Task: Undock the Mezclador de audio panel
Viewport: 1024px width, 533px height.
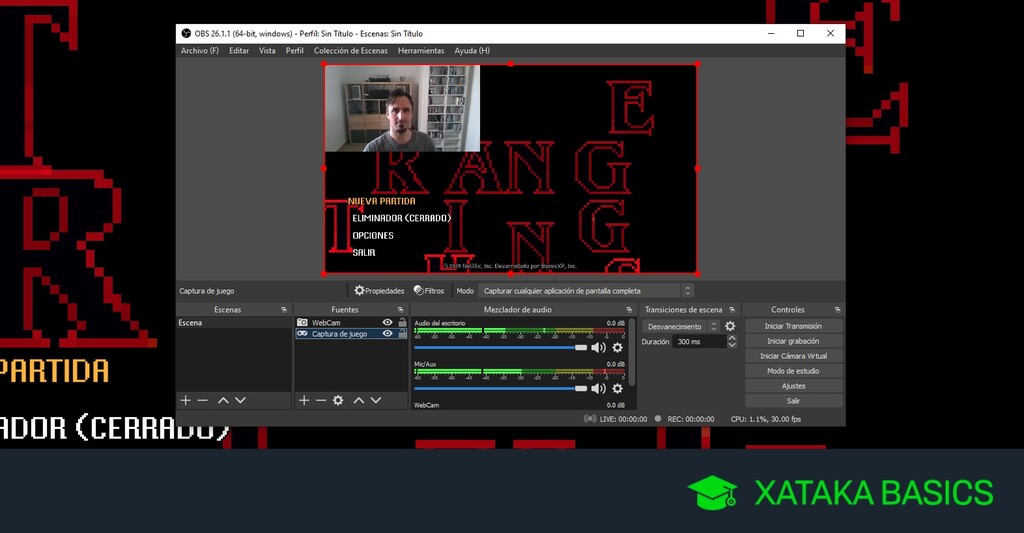Action: point(629,310)
